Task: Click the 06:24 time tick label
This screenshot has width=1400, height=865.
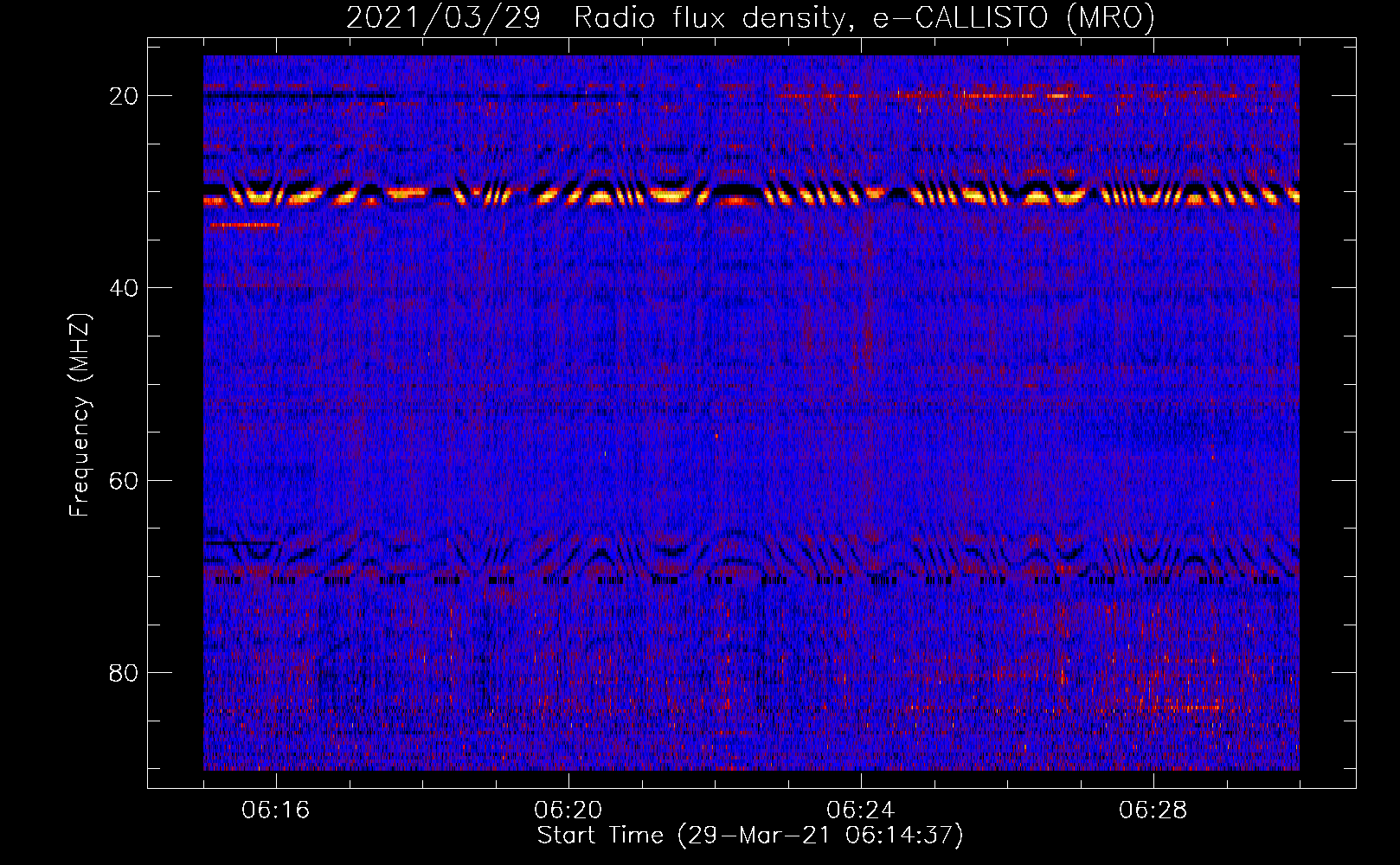Action: 861,811
